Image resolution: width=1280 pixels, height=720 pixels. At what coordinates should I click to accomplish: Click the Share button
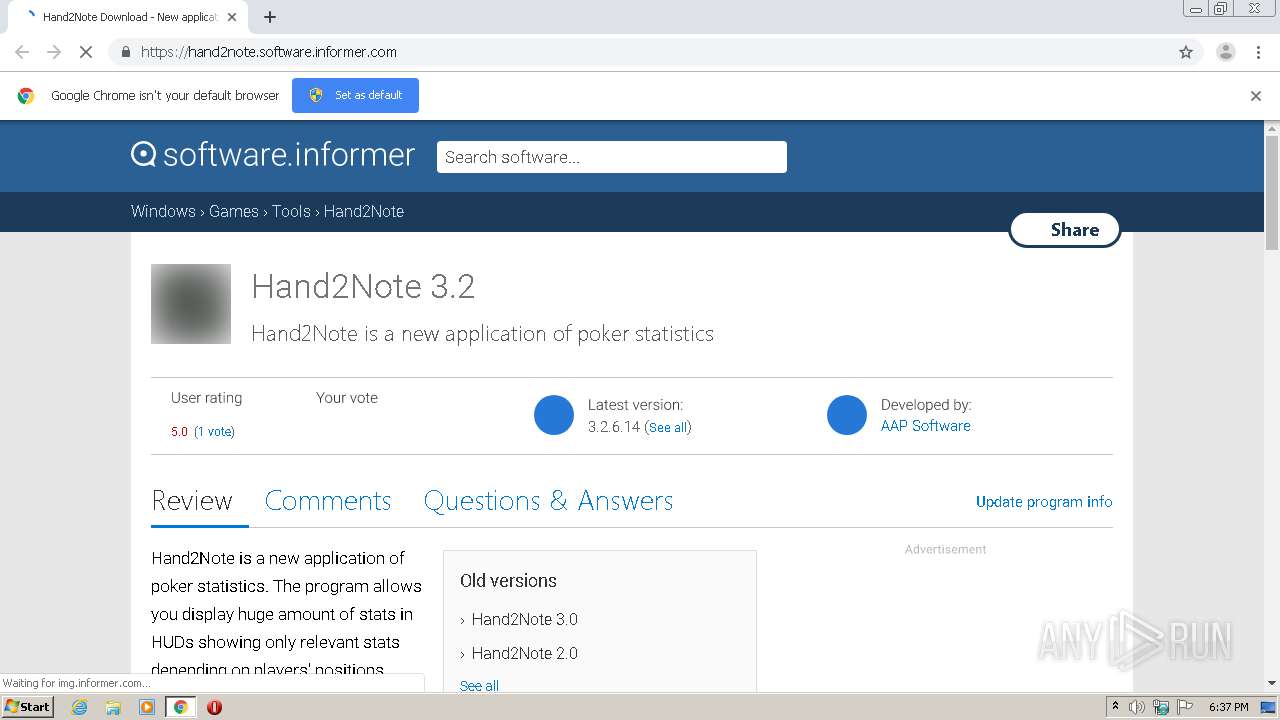pos(1065,230)
